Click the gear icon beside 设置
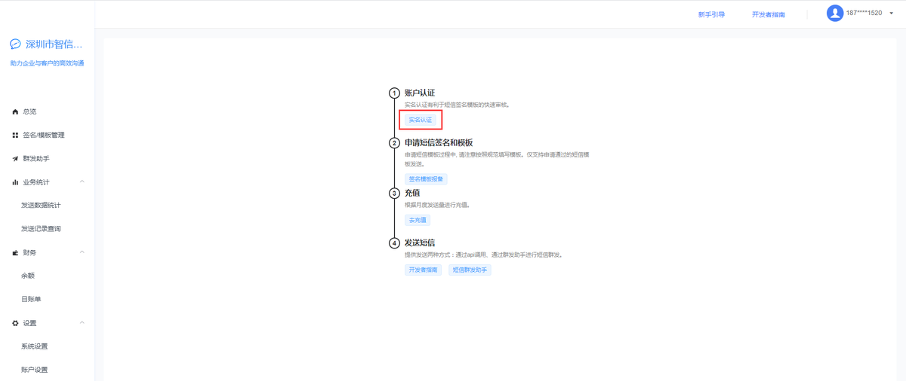The width and height of the screenshot is (906, 381). (x=15, y=323)
